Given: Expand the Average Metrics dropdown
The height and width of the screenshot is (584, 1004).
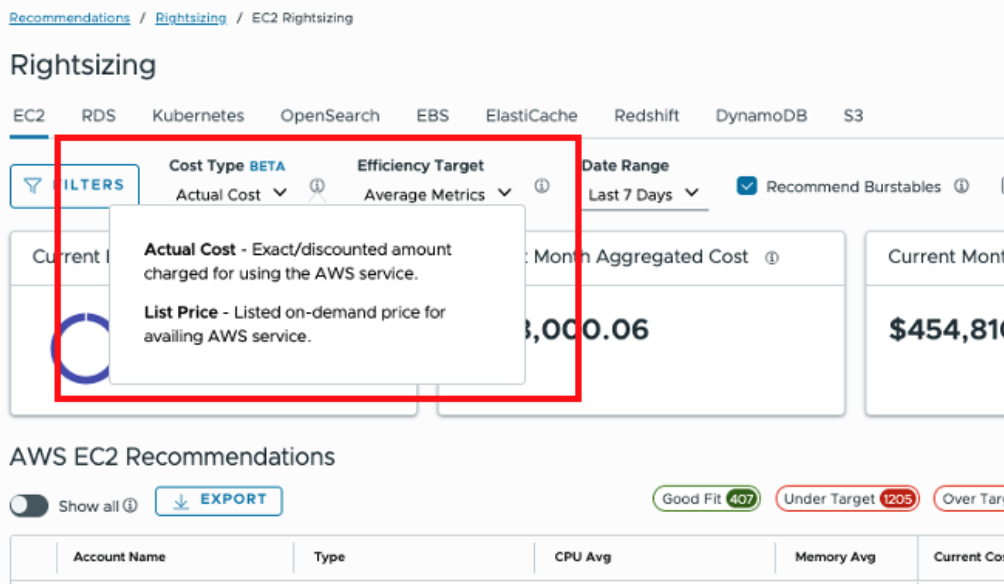Looking at the screenshot, I should point(438,194).
